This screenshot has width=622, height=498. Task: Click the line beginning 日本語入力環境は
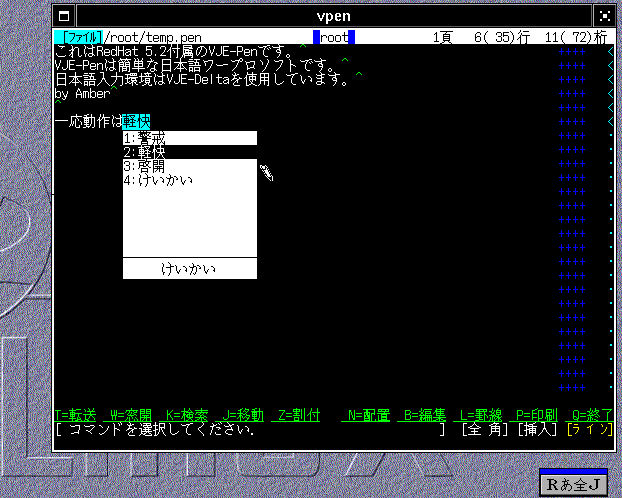[202, 79]
